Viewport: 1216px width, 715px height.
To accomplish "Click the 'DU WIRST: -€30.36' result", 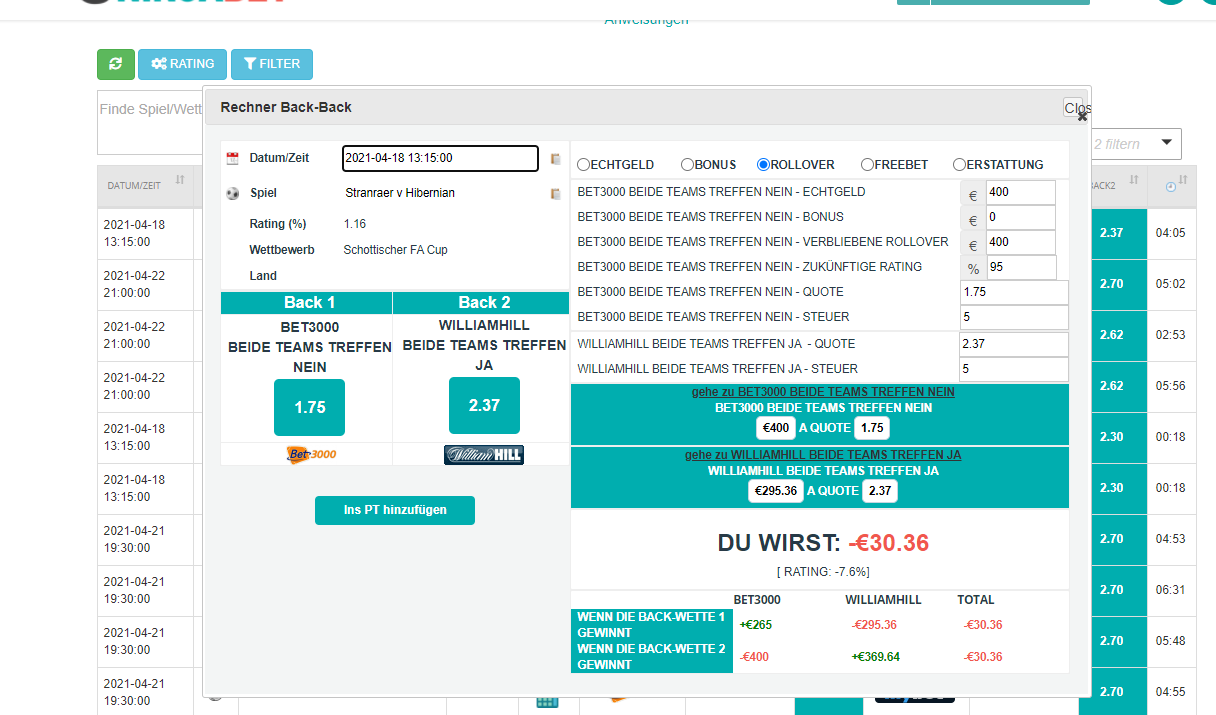I will click(823, 544).
